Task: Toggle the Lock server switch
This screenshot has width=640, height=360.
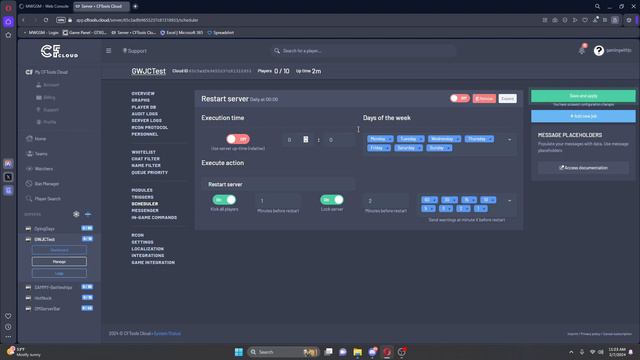Action: 332,200
